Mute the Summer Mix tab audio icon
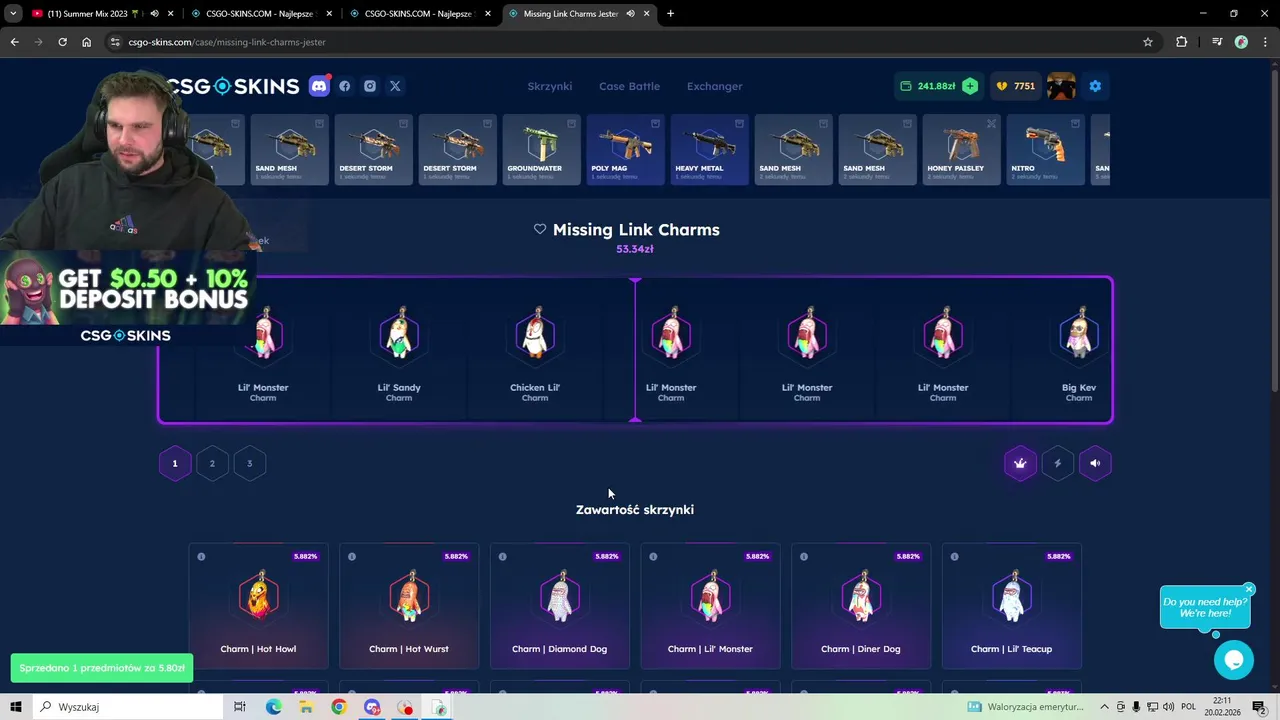 (154, 14)
